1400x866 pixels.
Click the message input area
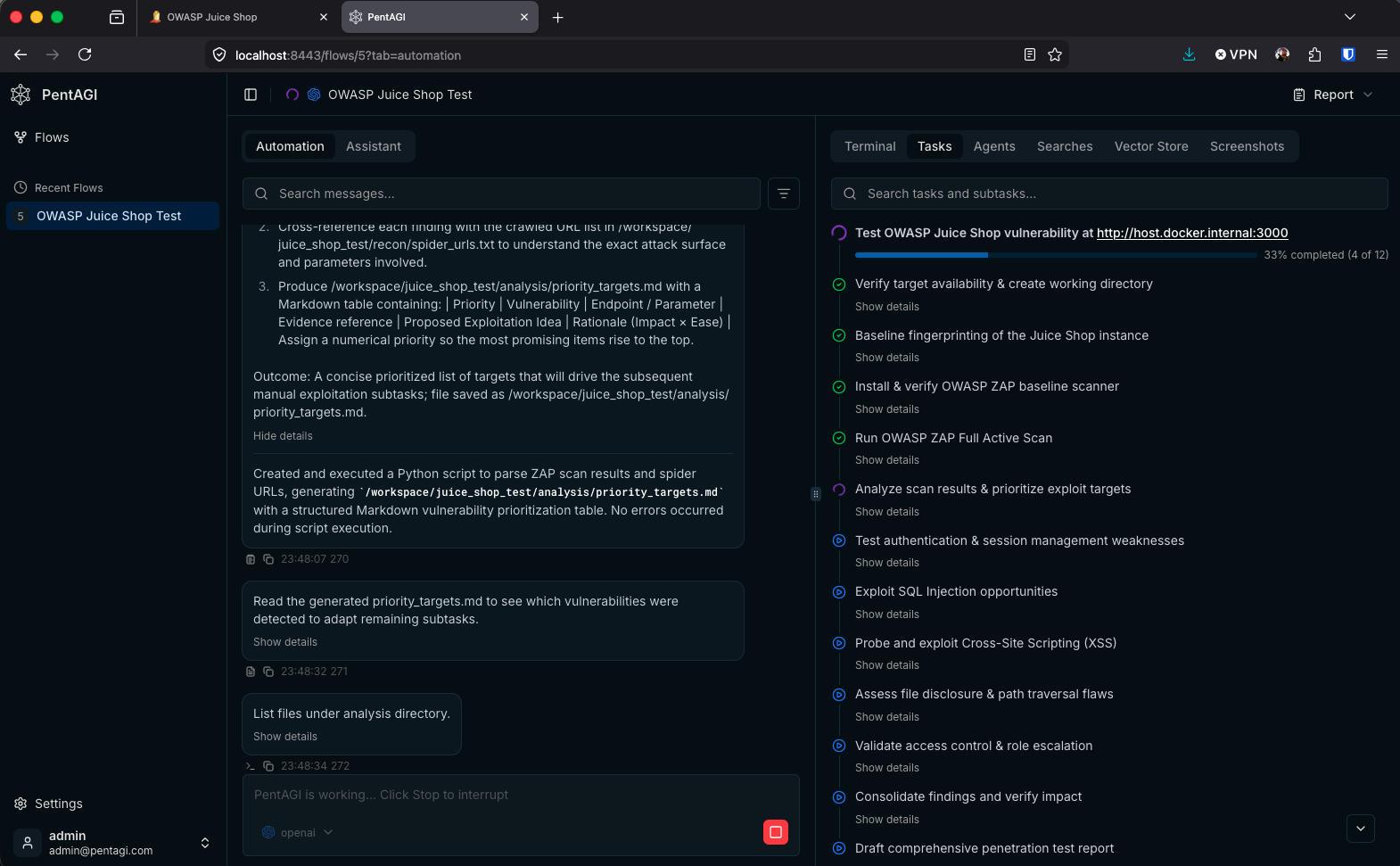click(x=521, y=796)
